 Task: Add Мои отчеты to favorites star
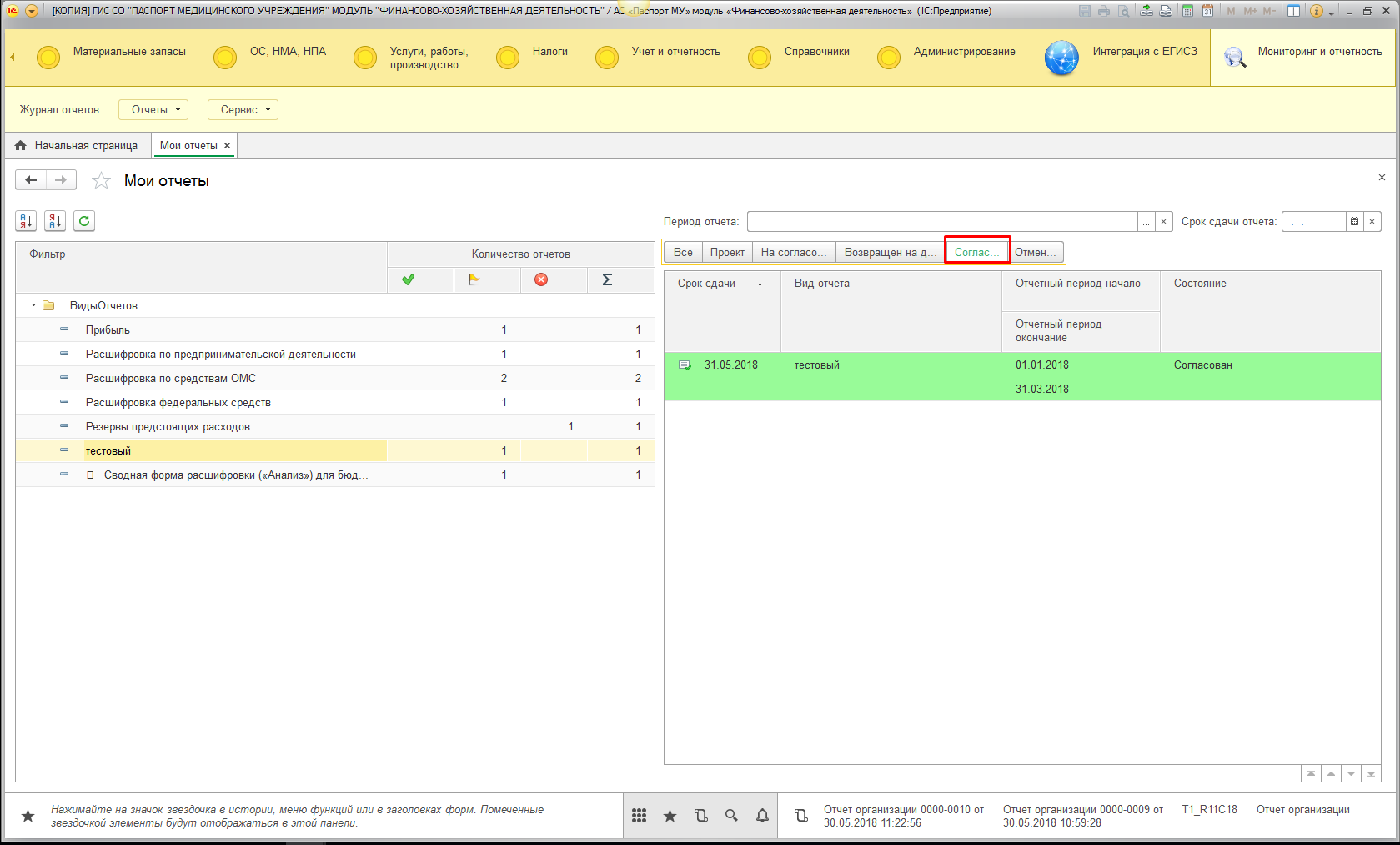tap(101, 181)
